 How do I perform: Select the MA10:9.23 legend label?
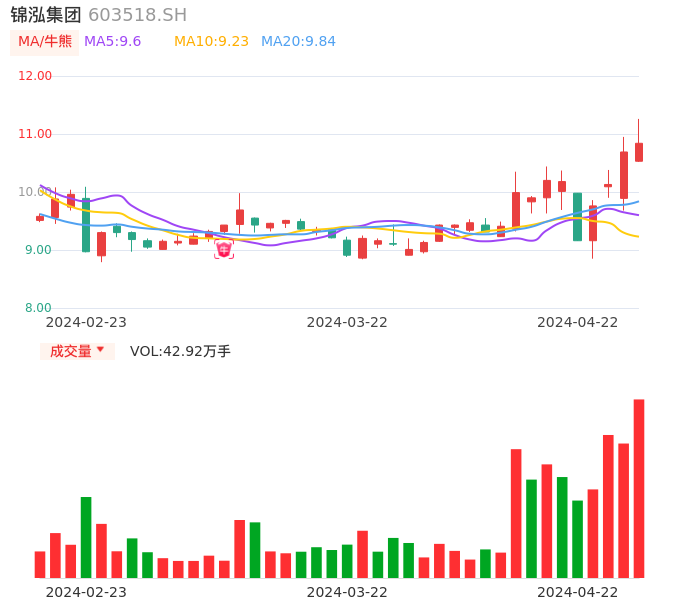coord(211,42)
